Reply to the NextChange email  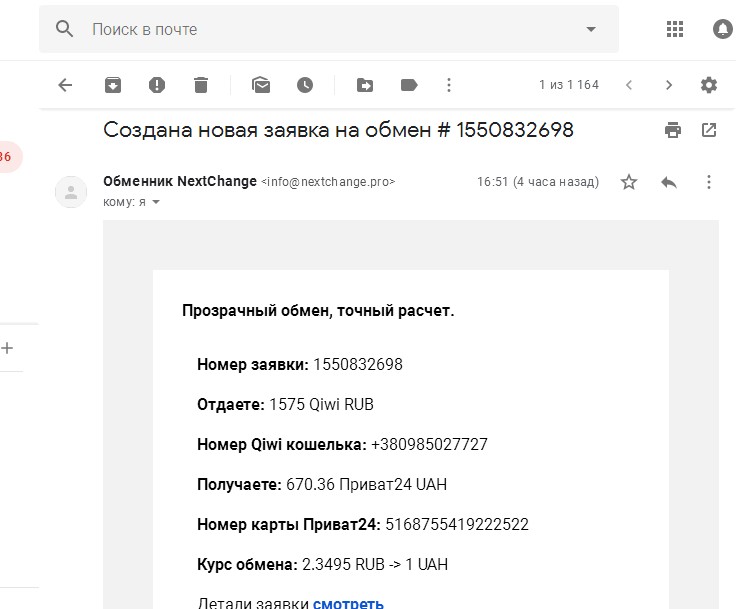tap(669, 182)
